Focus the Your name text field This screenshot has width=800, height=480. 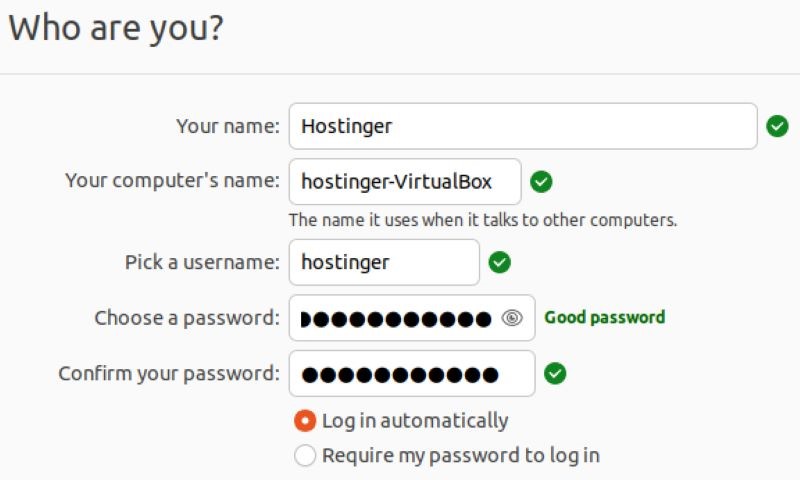pyautogui.click(x=522, y=126)
